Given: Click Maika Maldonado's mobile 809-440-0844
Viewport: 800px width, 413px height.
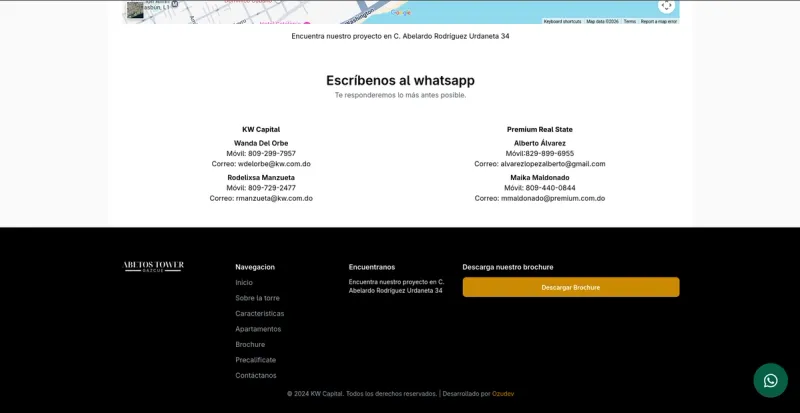Looking at the screenshot, I should coord(551,188).
